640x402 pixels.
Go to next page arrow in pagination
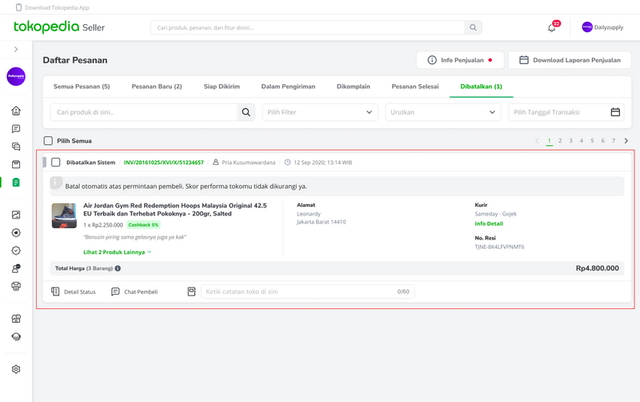626,141
